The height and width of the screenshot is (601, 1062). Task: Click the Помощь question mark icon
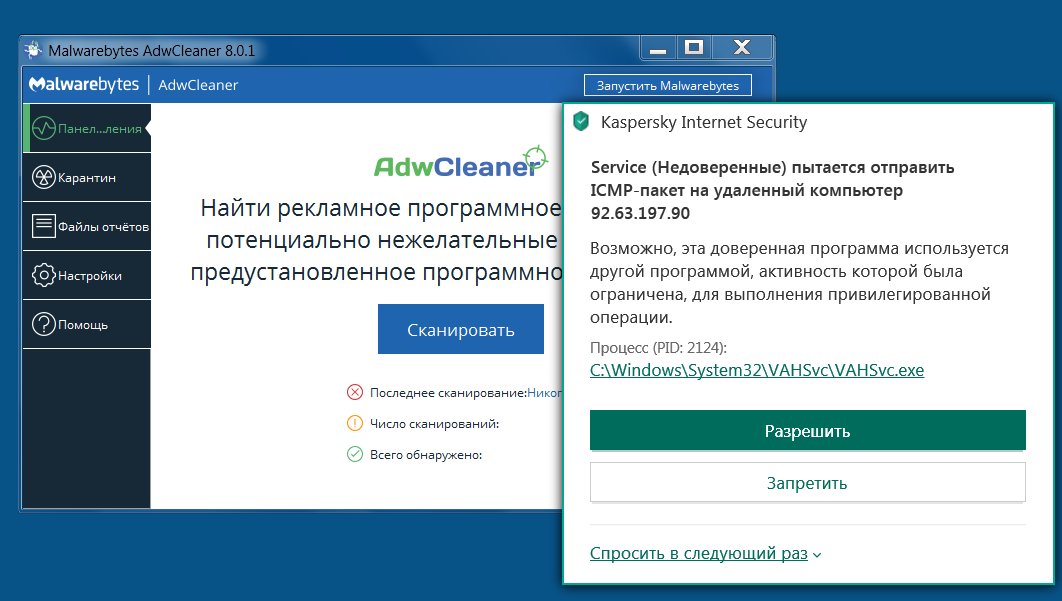pos(44,325)
